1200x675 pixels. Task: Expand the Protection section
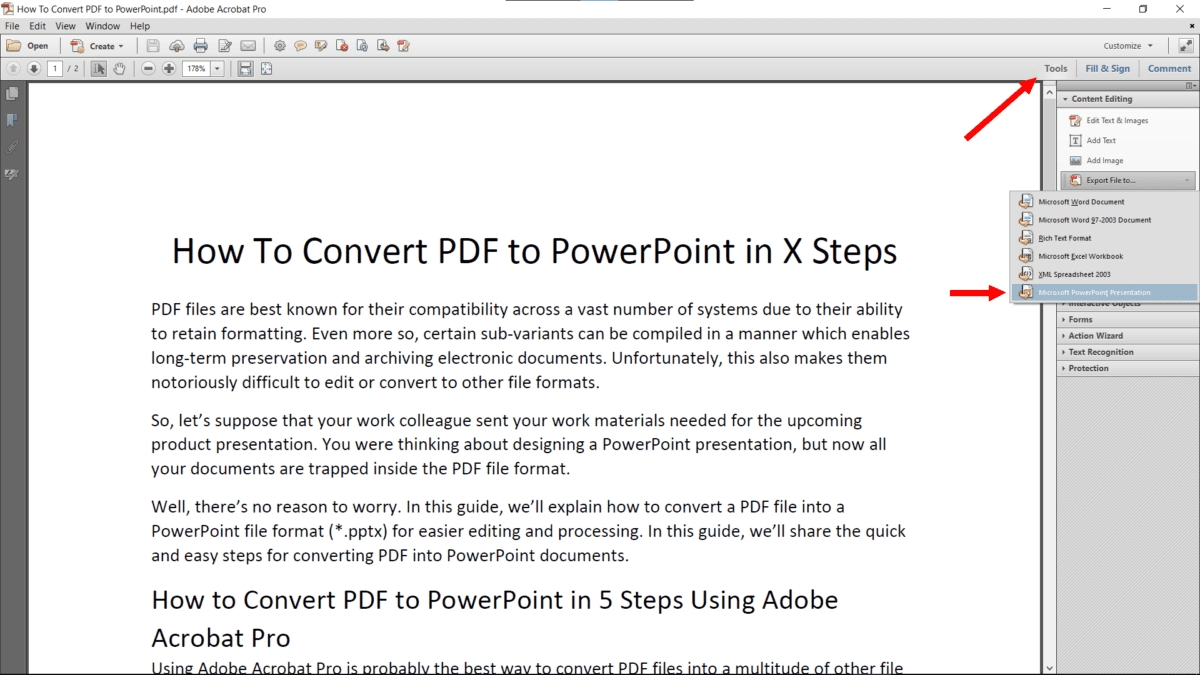(x=1128, y=368)
